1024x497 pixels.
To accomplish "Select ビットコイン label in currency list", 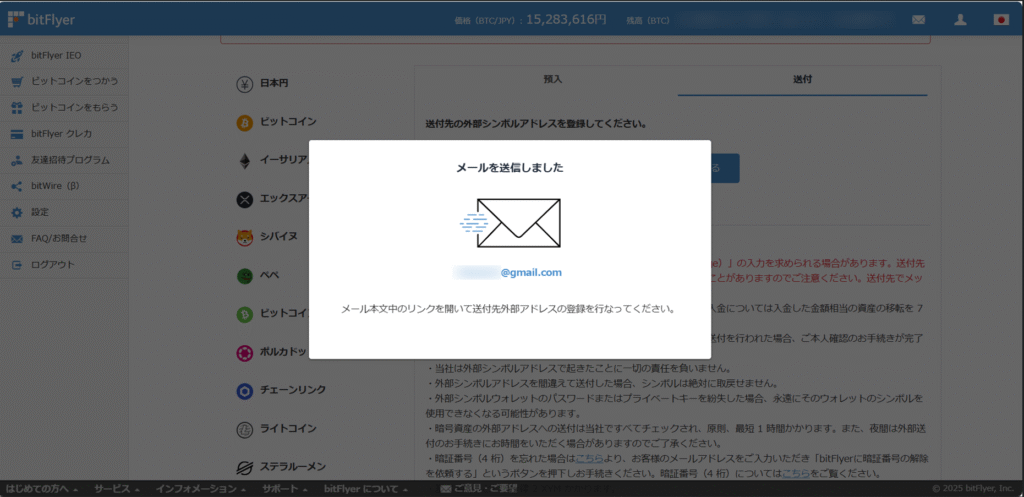I will pyautogui.click(x=289, y=121).
